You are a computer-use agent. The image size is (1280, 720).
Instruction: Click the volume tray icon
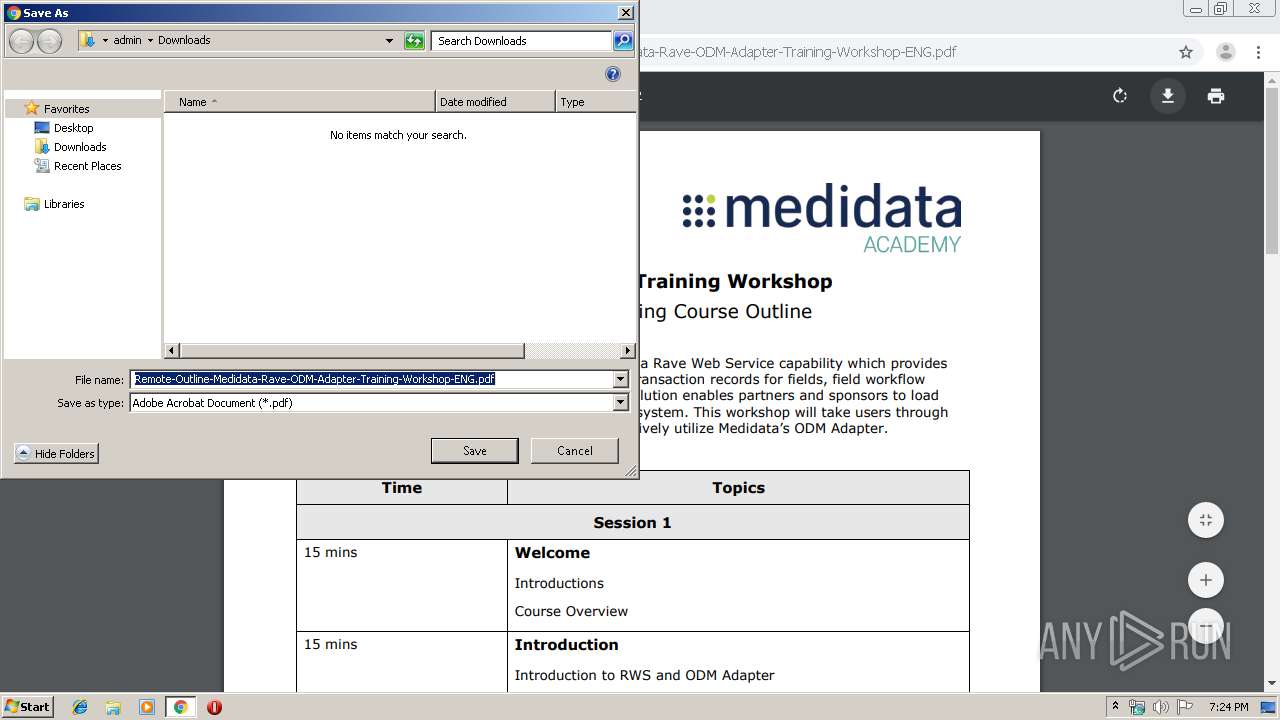click(1161, 707)
